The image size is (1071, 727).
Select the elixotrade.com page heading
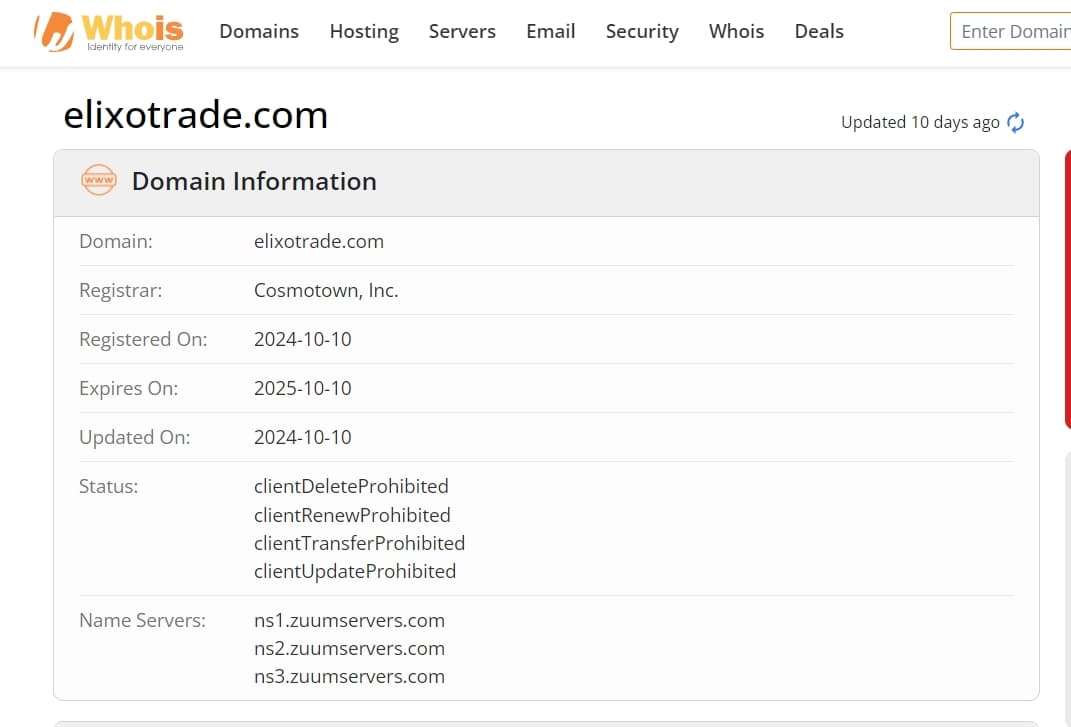pyautogui.click(x=195, y=115)
